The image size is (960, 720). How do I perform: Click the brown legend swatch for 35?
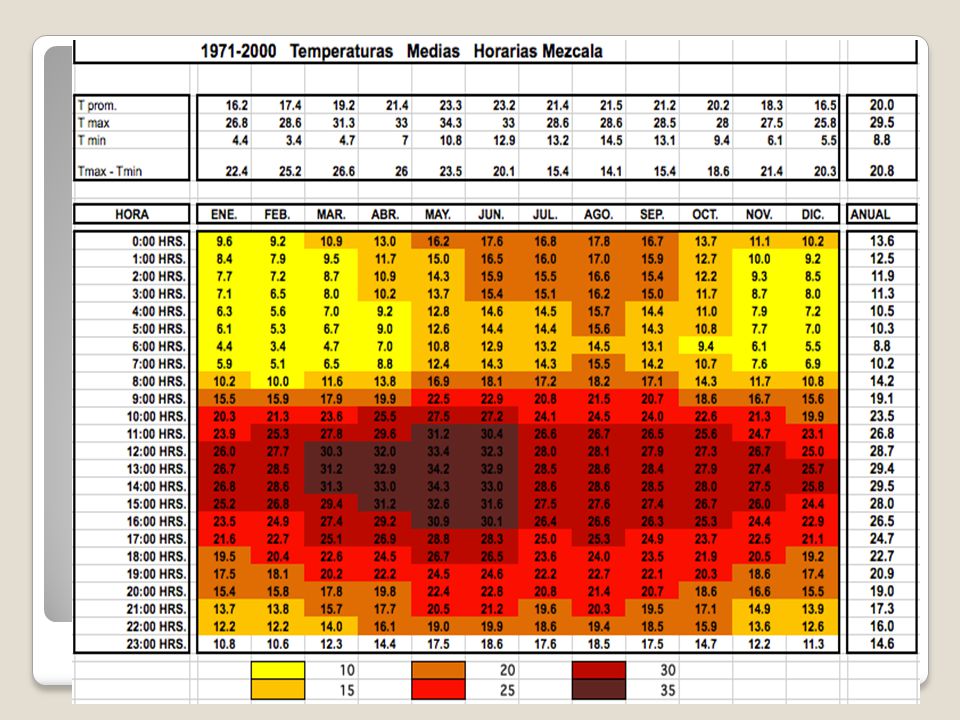tap(599, 689)
